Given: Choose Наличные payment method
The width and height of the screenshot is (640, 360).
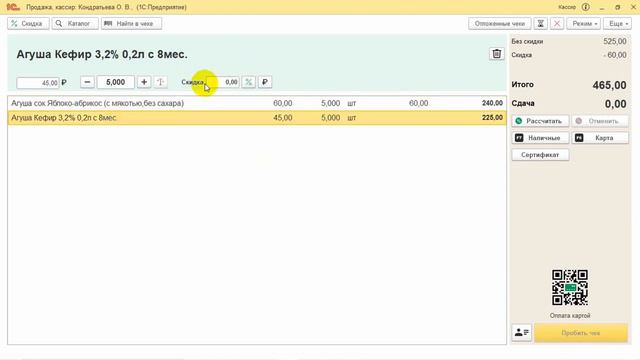Looking at the screenshot, I should tap(540, 138).
